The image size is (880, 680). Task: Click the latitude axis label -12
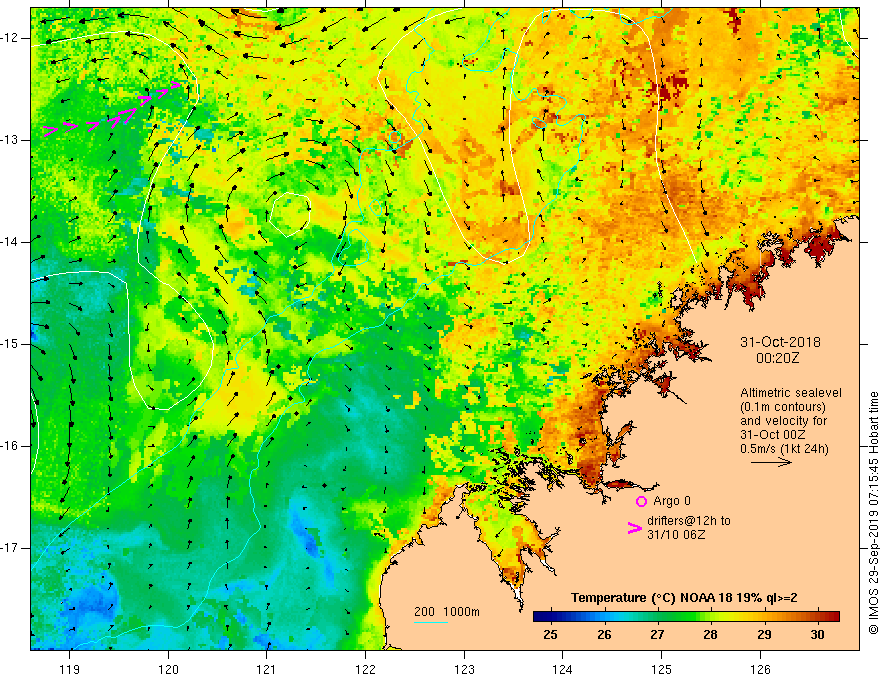[x=11, y=38]
